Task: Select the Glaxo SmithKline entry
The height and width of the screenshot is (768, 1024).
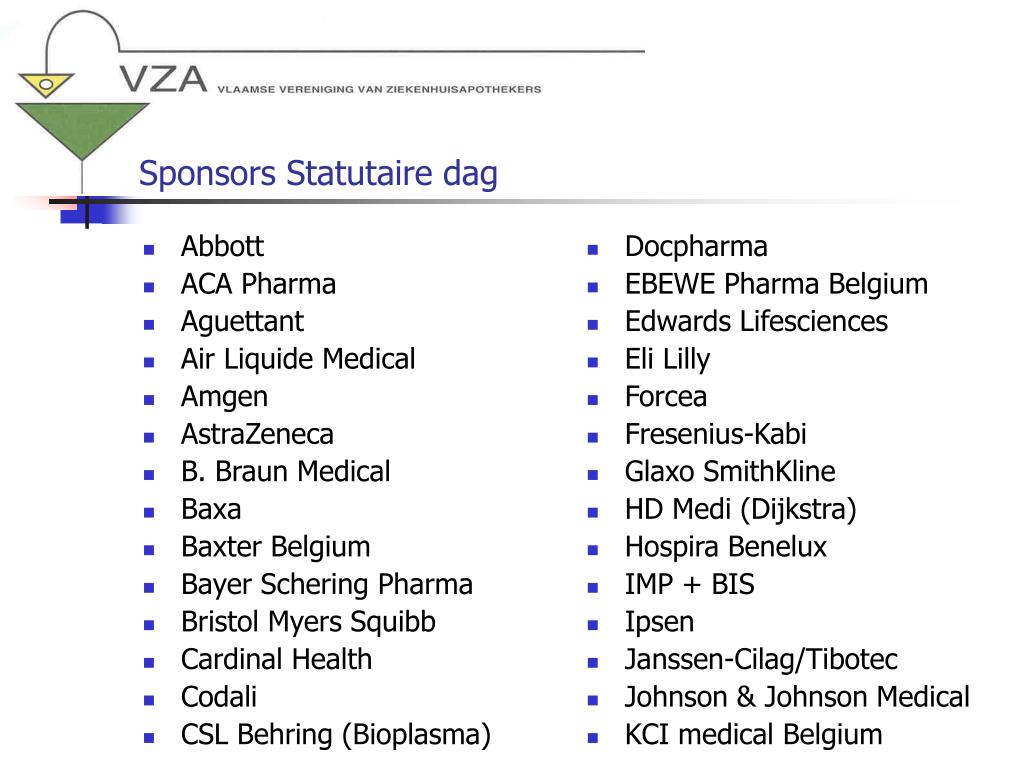Action: (x=730, y=472)
